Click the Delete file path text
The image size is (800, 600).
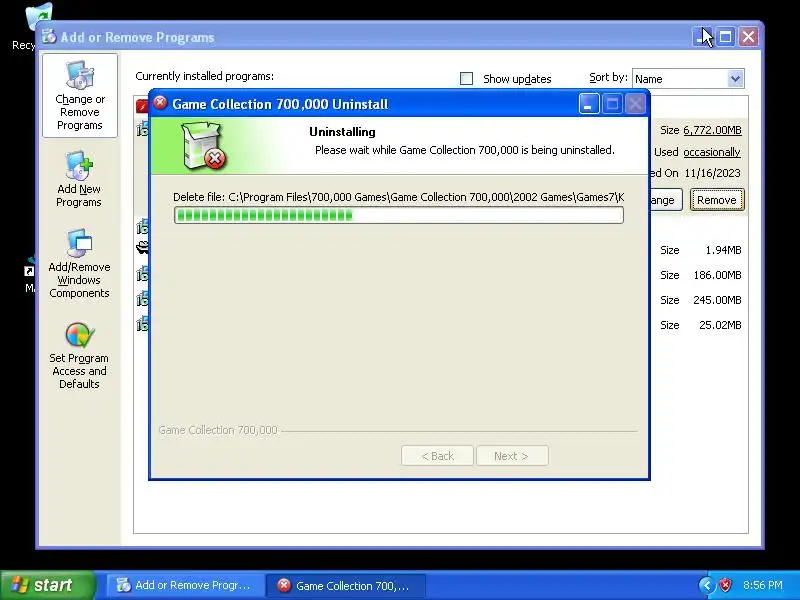(398, 197)
